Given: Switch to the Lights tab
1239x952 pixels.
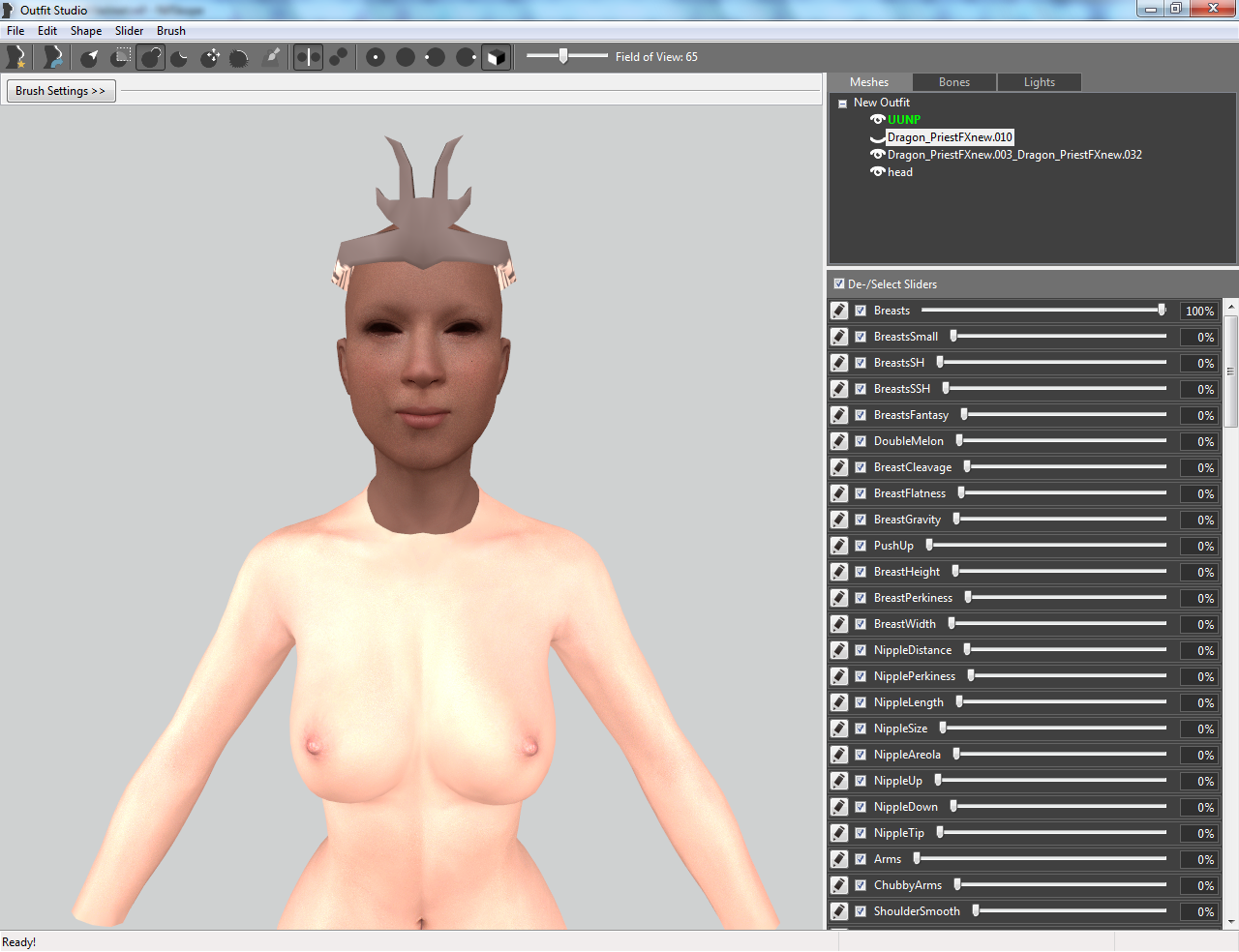Looking at the screenshot, I should point(1040,82).
